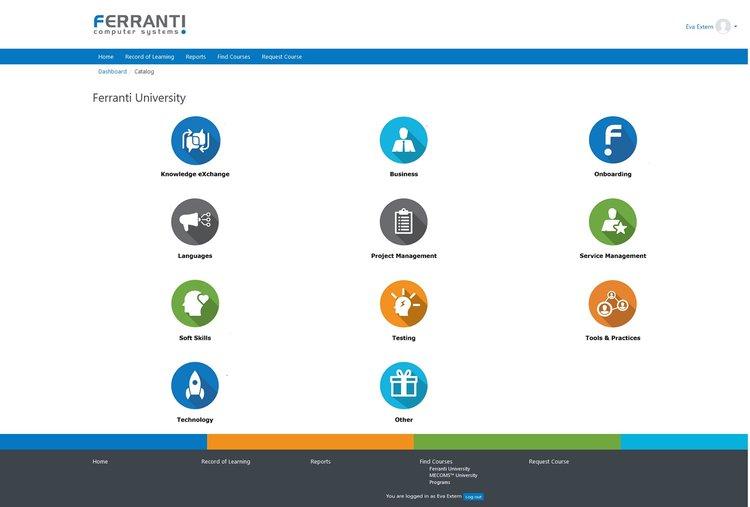Viewport: 750px width, 507px height.
Task: Click the Testing category label
Action: [x=404, y=338]
